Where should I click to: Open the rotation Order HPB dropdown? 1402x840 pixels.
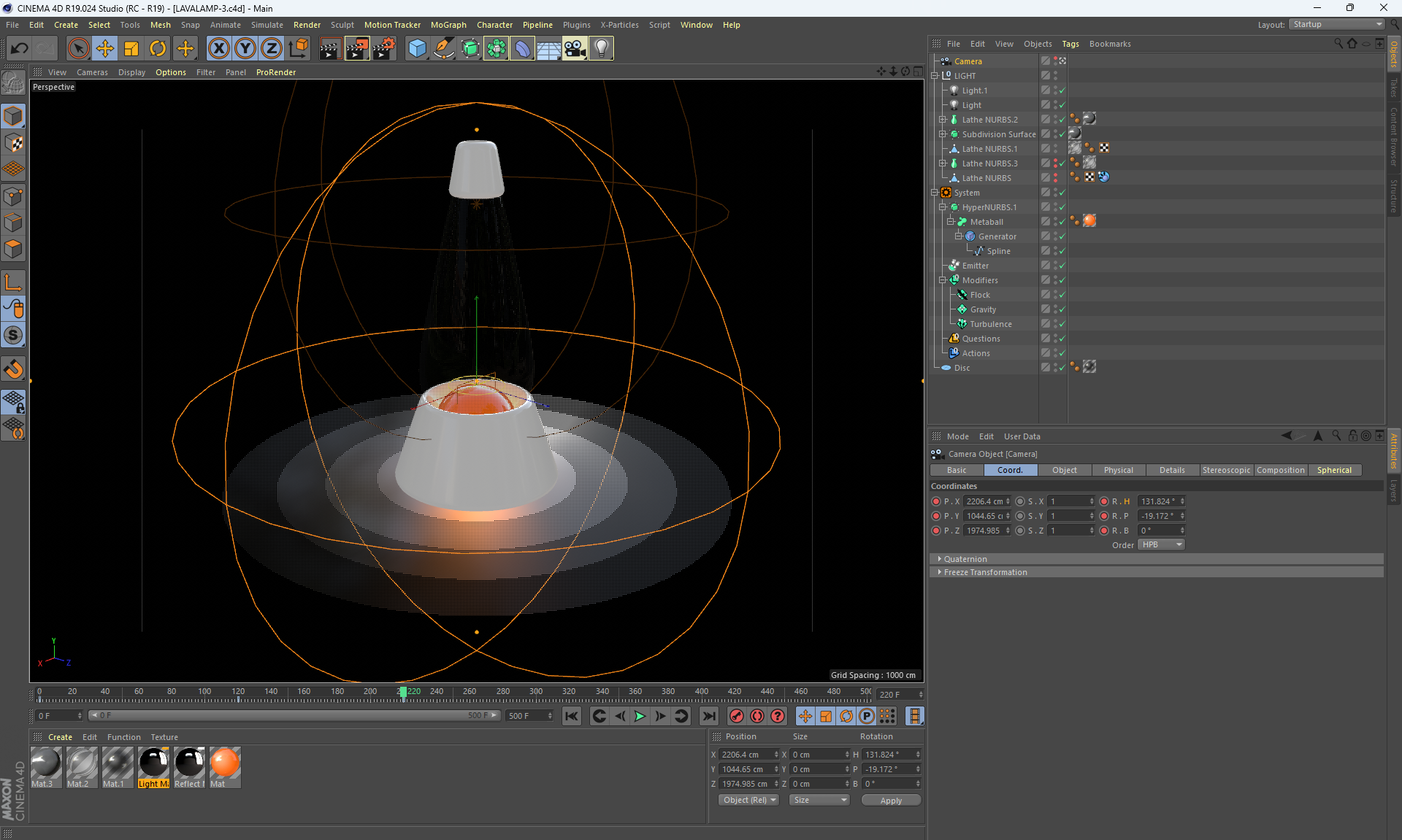1161,545
